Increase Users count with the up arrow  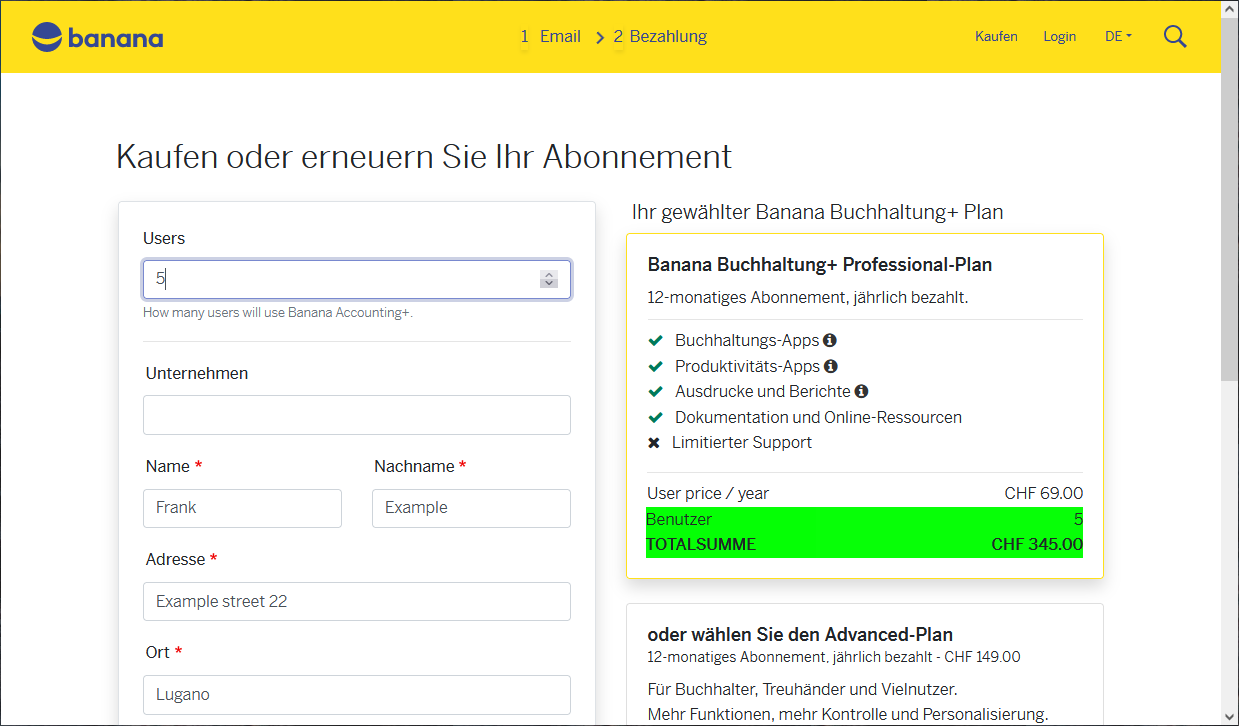[548, 274]
